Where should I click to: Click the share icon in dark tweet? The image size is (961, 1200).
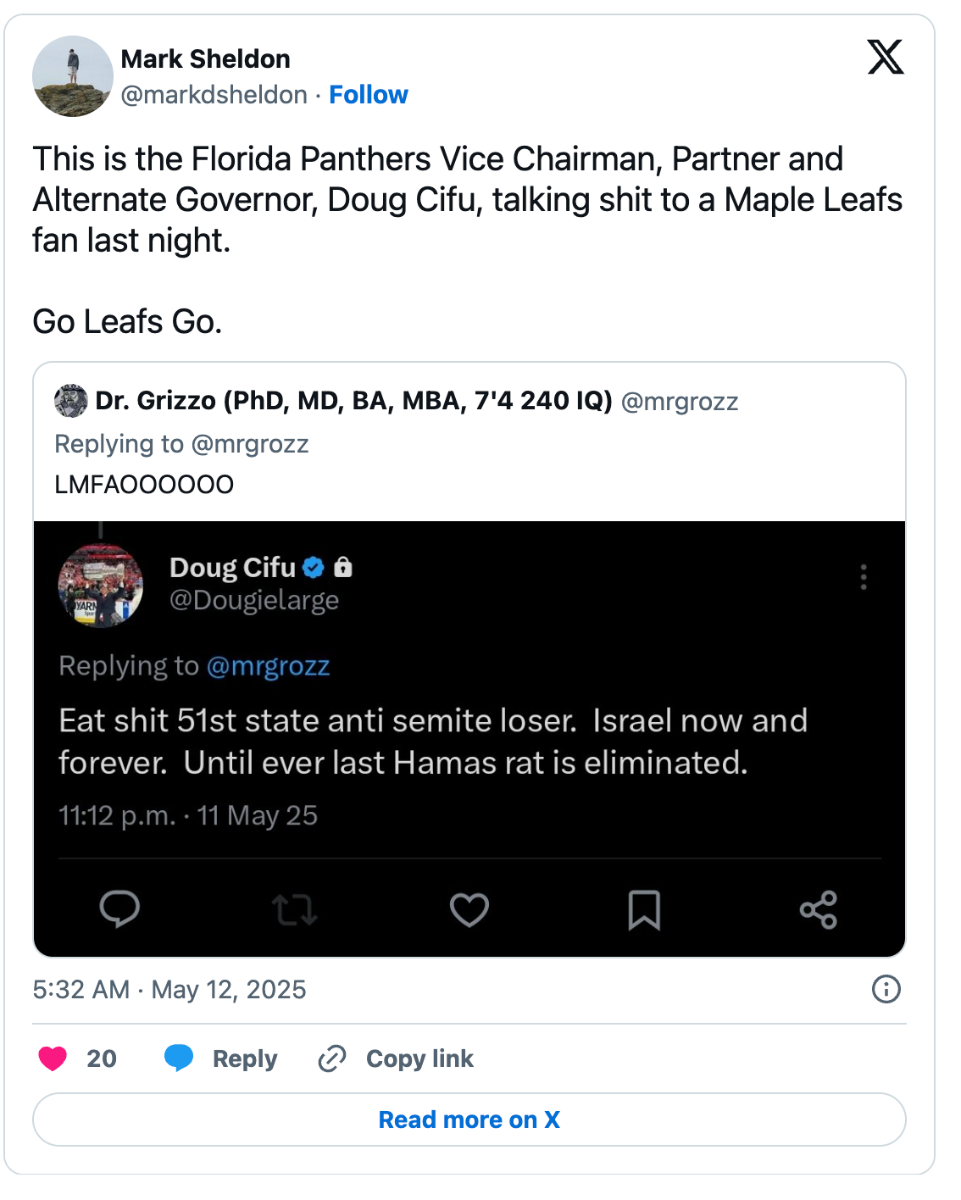[x=818, y=908]
